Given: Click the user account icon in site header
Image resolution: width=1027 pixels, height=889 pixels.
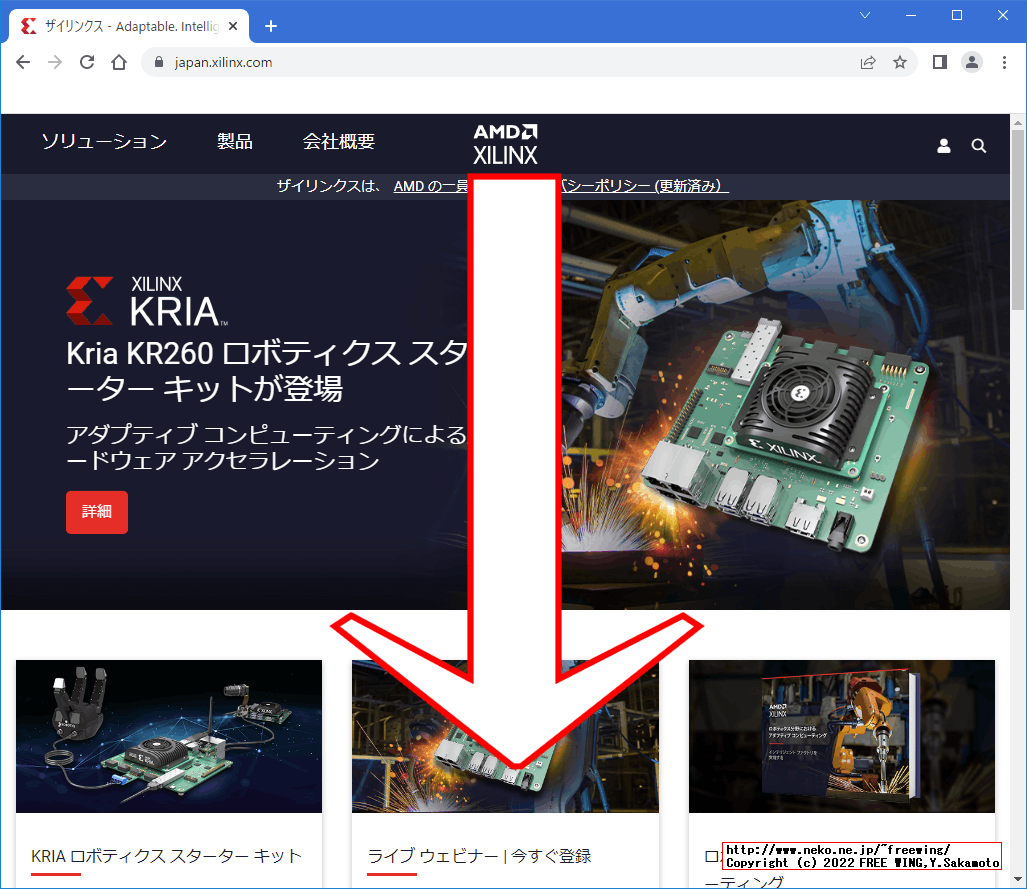Looking at the screenshot, I should [943, 145].
